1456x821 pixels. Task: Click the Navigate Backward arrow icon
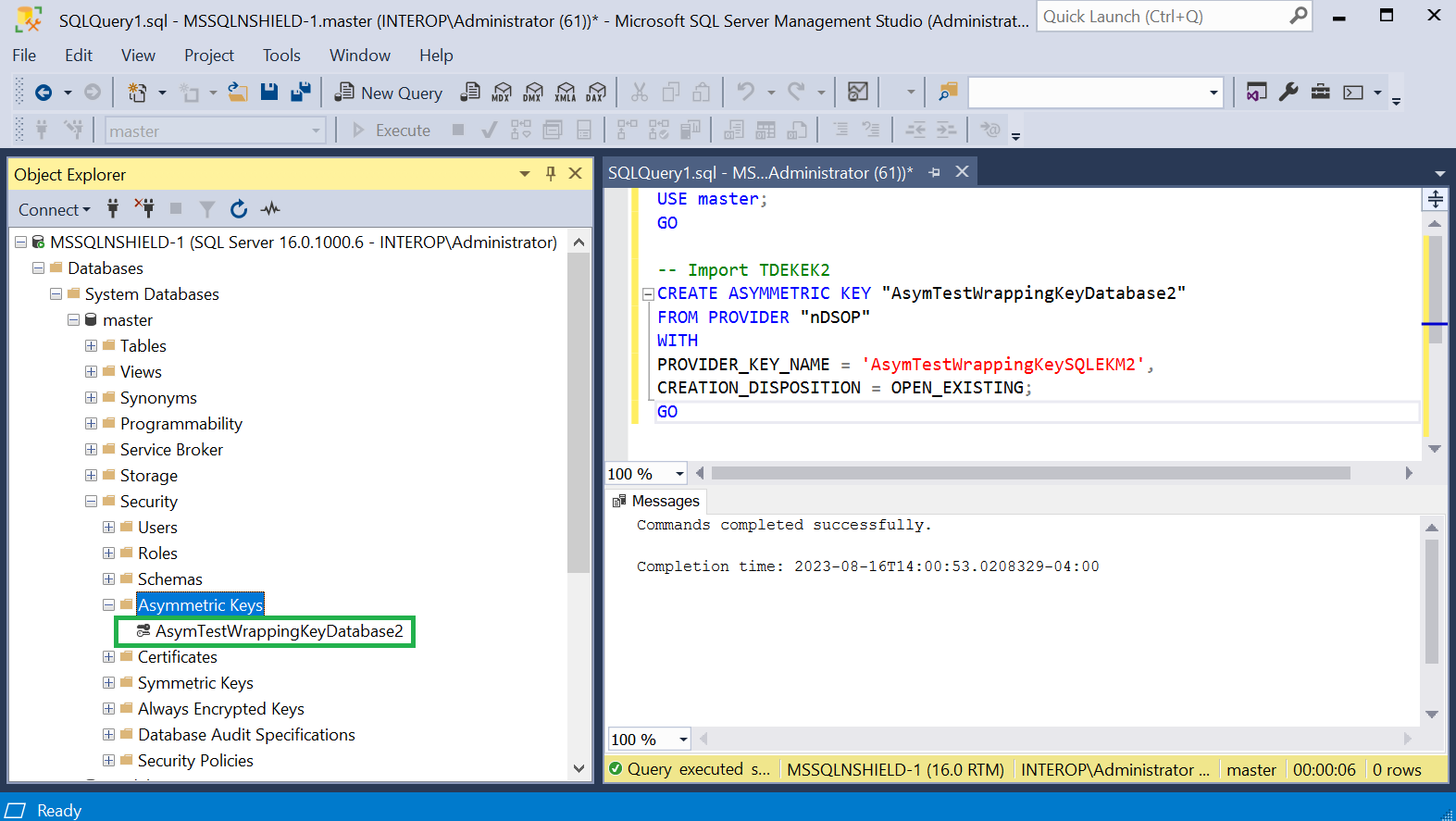(43, 93)
